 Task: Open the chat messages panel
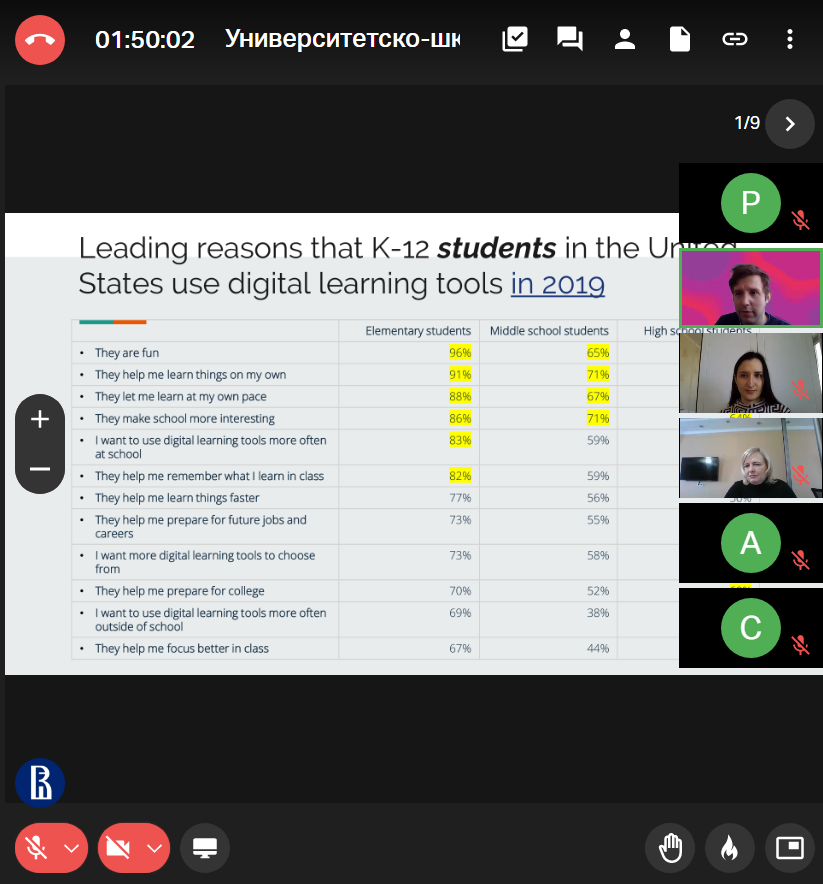coord(570,39)
